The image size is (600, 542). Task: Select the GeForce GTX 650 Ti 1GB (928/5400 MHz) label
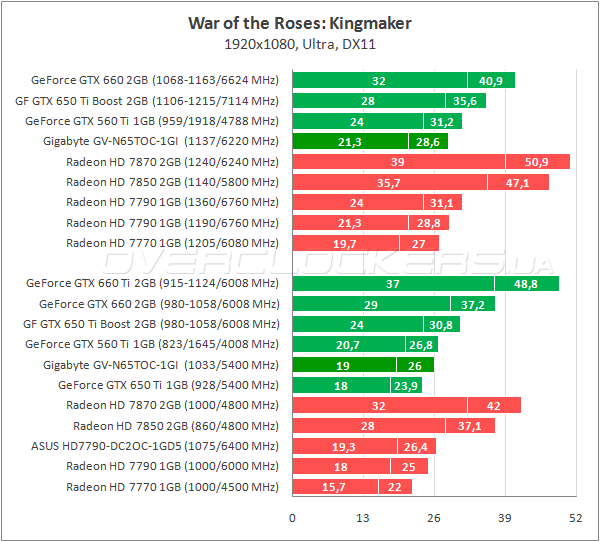point(168,385)
